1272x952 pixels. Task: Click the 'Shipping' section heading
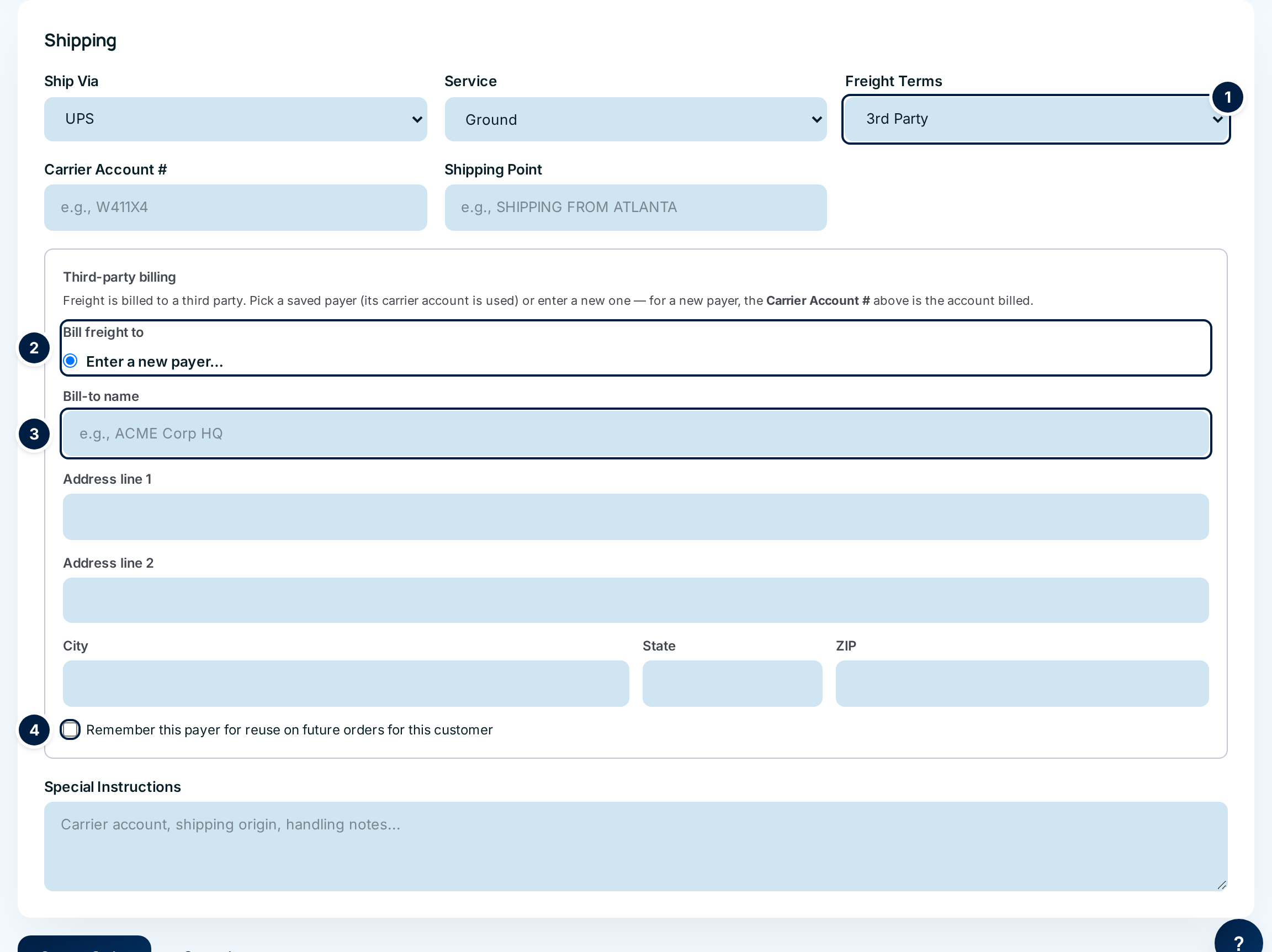point(80,40)
